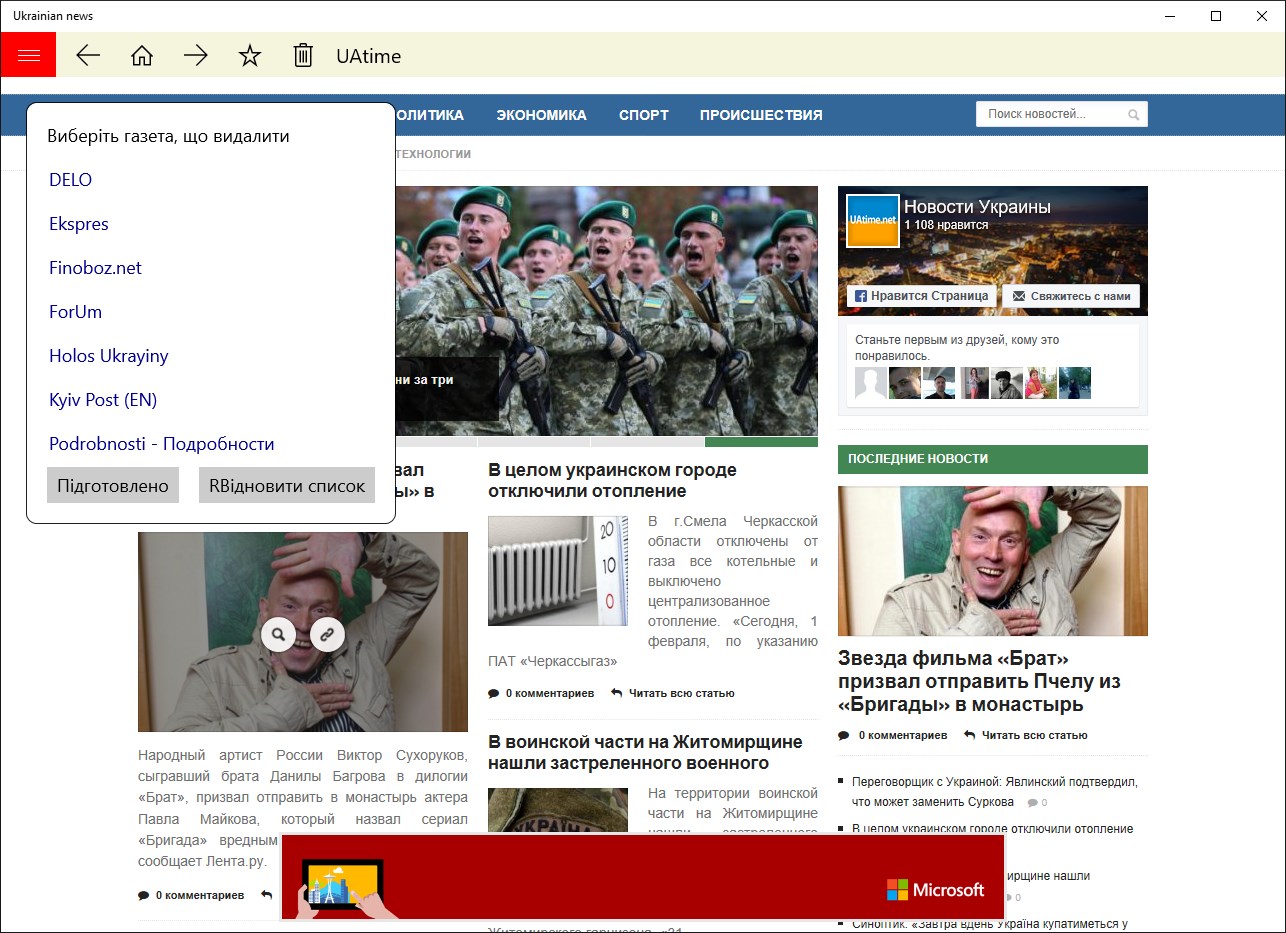Open 0 комментариев under the heating article
Screen dimensions: 1286x933
(541, 693)
